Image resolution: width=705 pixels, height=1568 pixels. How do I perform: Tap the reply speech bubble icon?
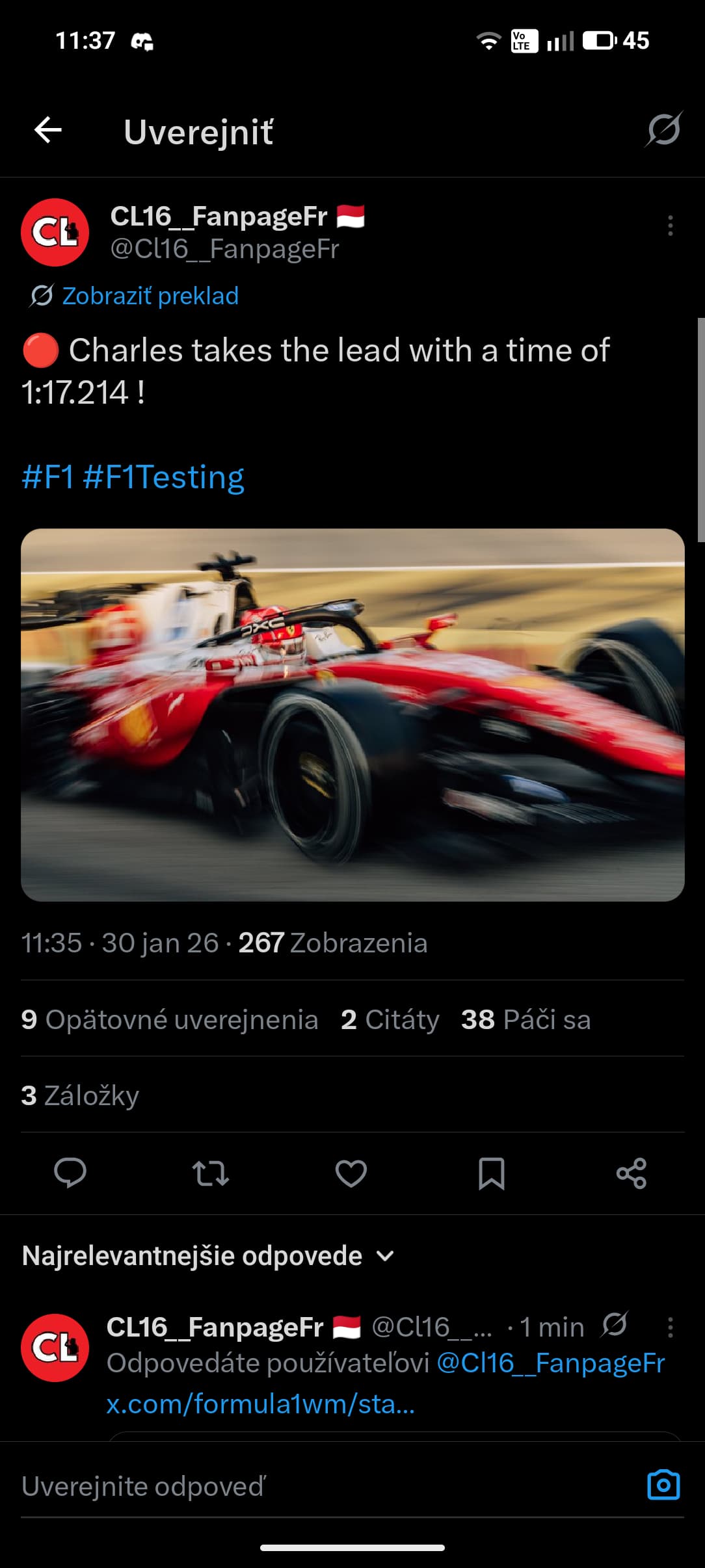(x=70, y=1173)
